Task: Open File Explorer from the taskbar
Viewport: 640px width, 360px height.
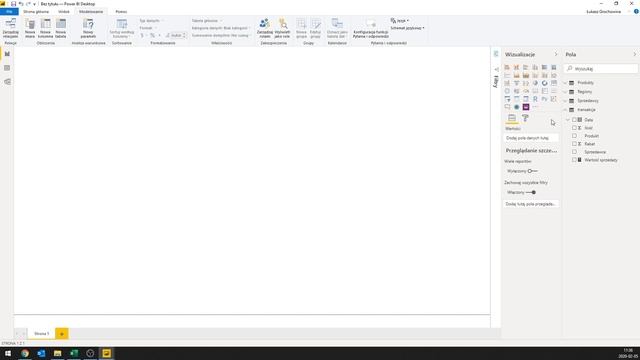Action: (58, 353)
